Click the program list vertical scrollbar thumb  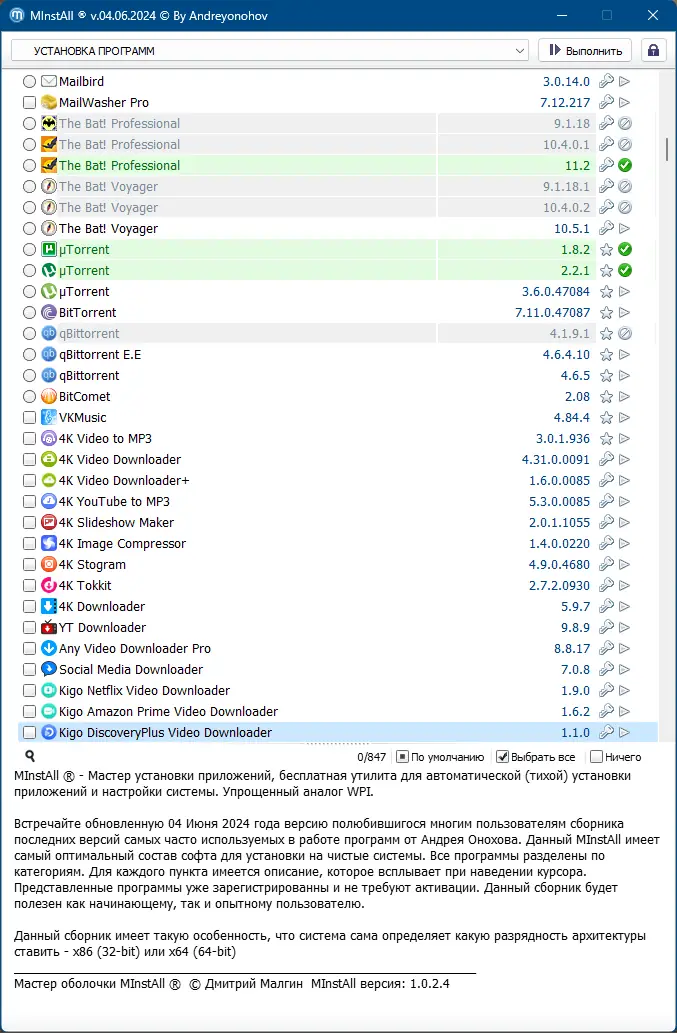point(668,149)
